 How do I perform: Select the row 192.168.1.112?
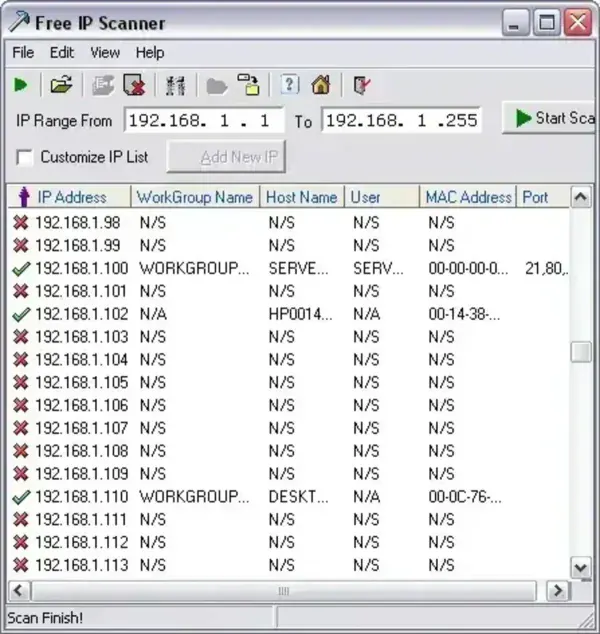(289, 542)
